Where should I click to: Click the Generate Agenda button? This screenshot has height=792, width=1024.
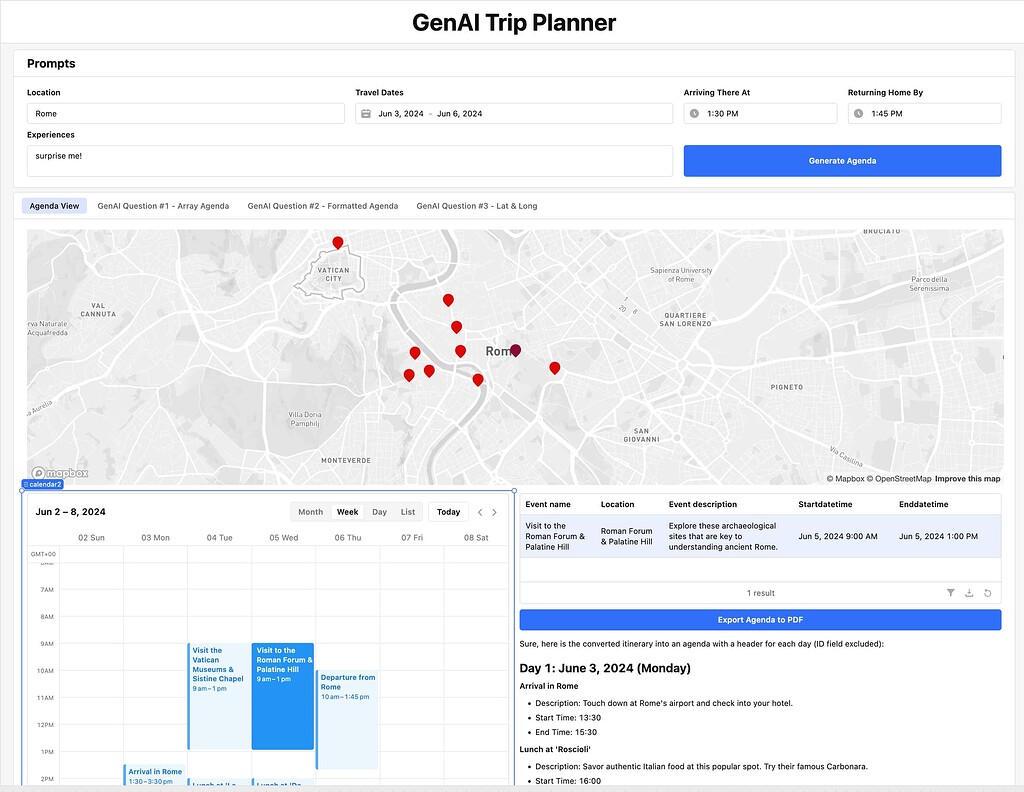[x=842, y=160]
